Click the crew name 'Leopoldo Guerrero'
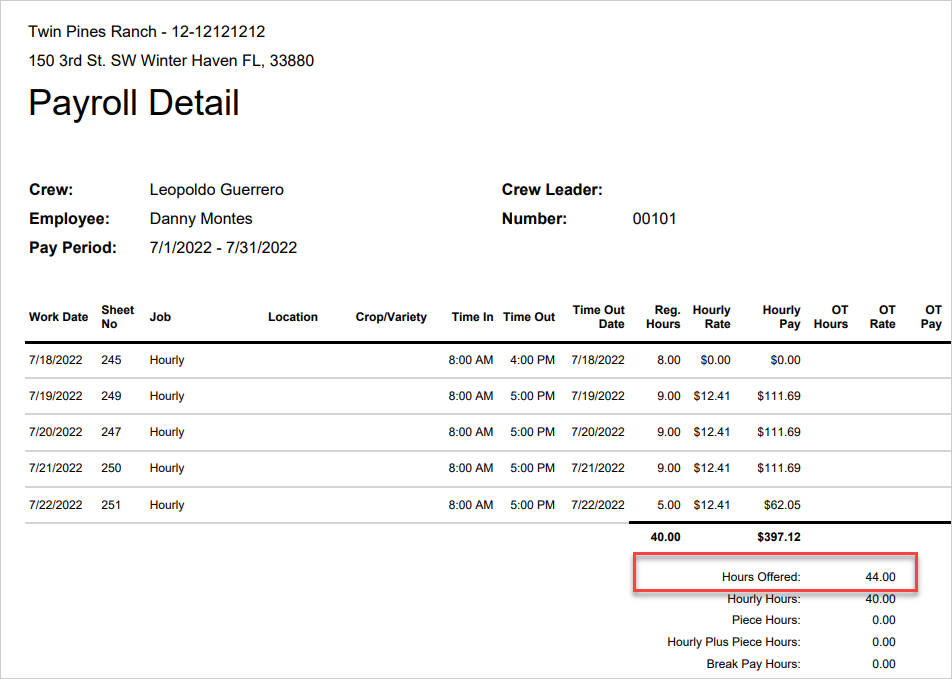952x679 pixels. click(217, 189)
